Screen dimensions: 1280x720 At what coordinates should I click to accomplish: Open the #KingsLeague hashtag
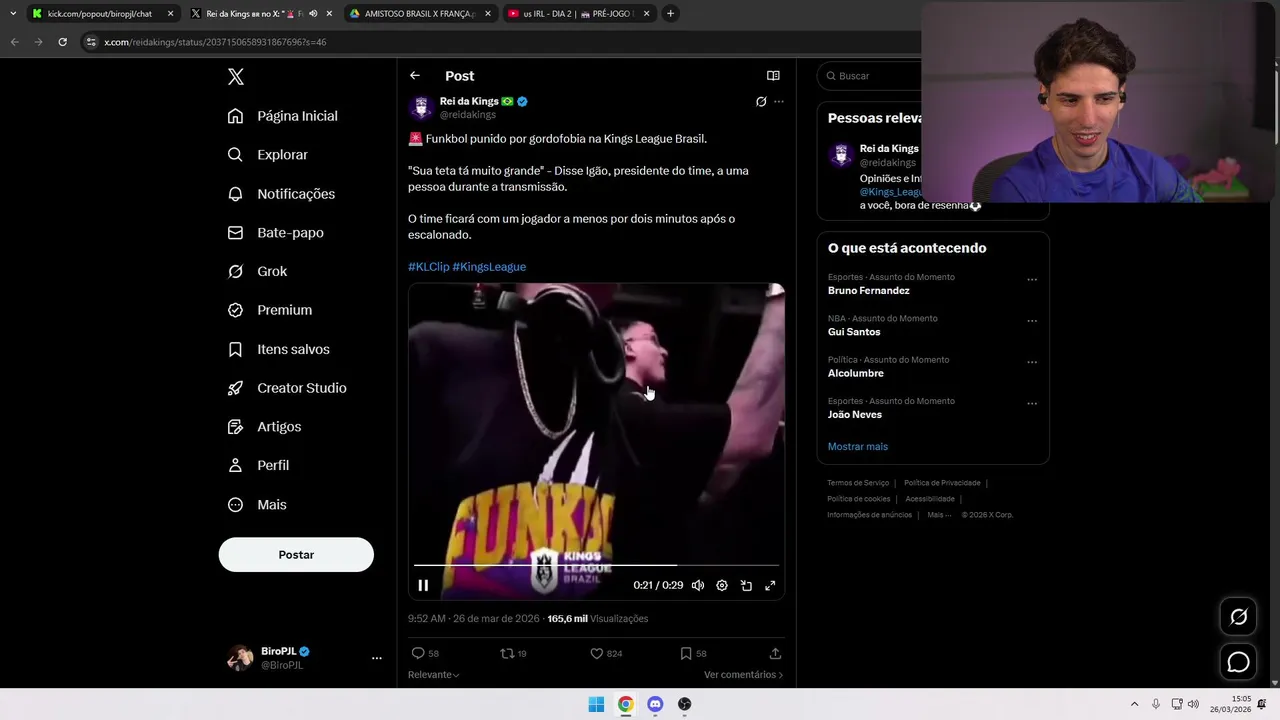tap(489, 267)
